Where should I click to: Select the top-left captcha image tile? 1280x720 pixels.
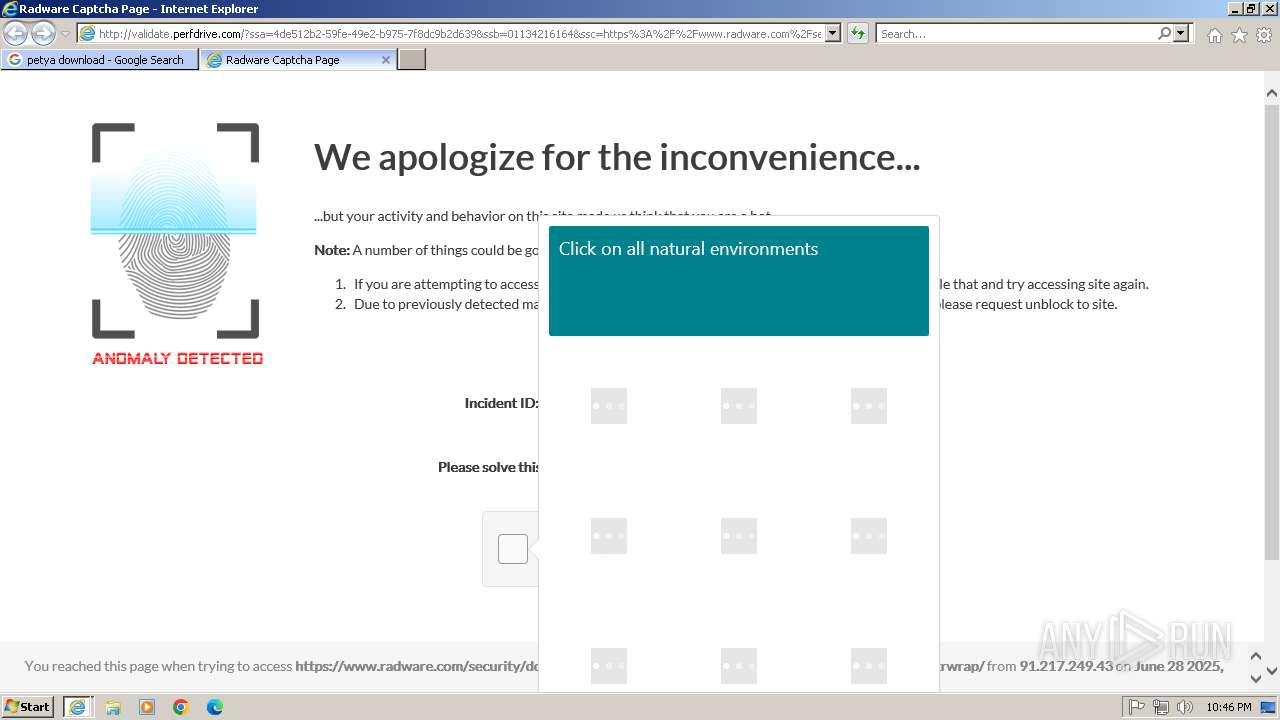click(609, 406)
